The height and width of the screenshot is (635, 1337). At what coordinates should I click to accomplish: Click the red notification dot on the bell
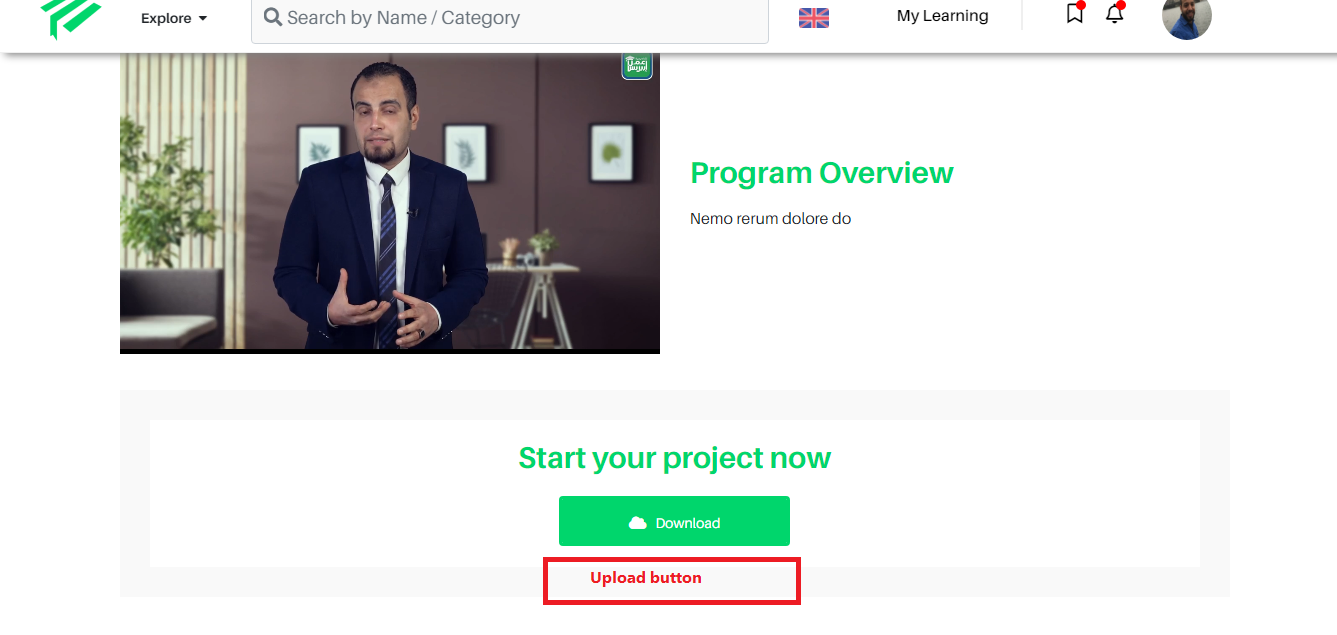pyautogui.click(x=1120, y=5)
